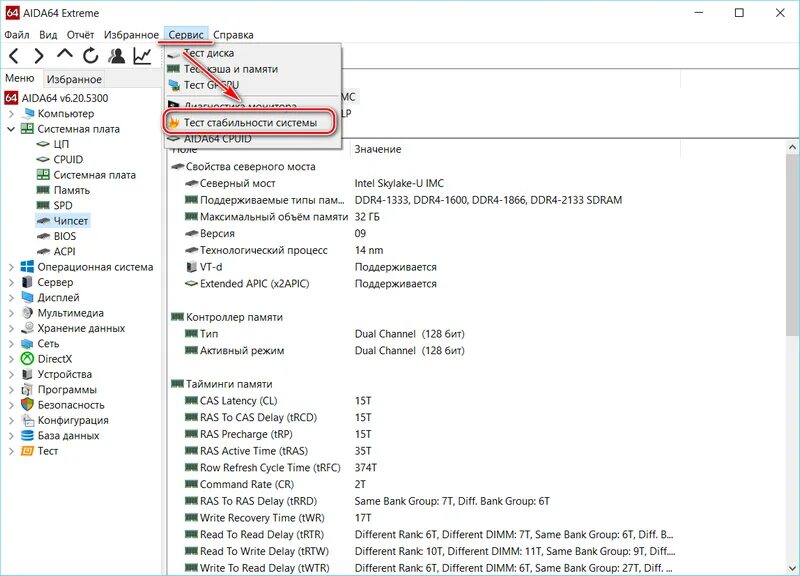Select the Command Rate (CR) row

477,484
